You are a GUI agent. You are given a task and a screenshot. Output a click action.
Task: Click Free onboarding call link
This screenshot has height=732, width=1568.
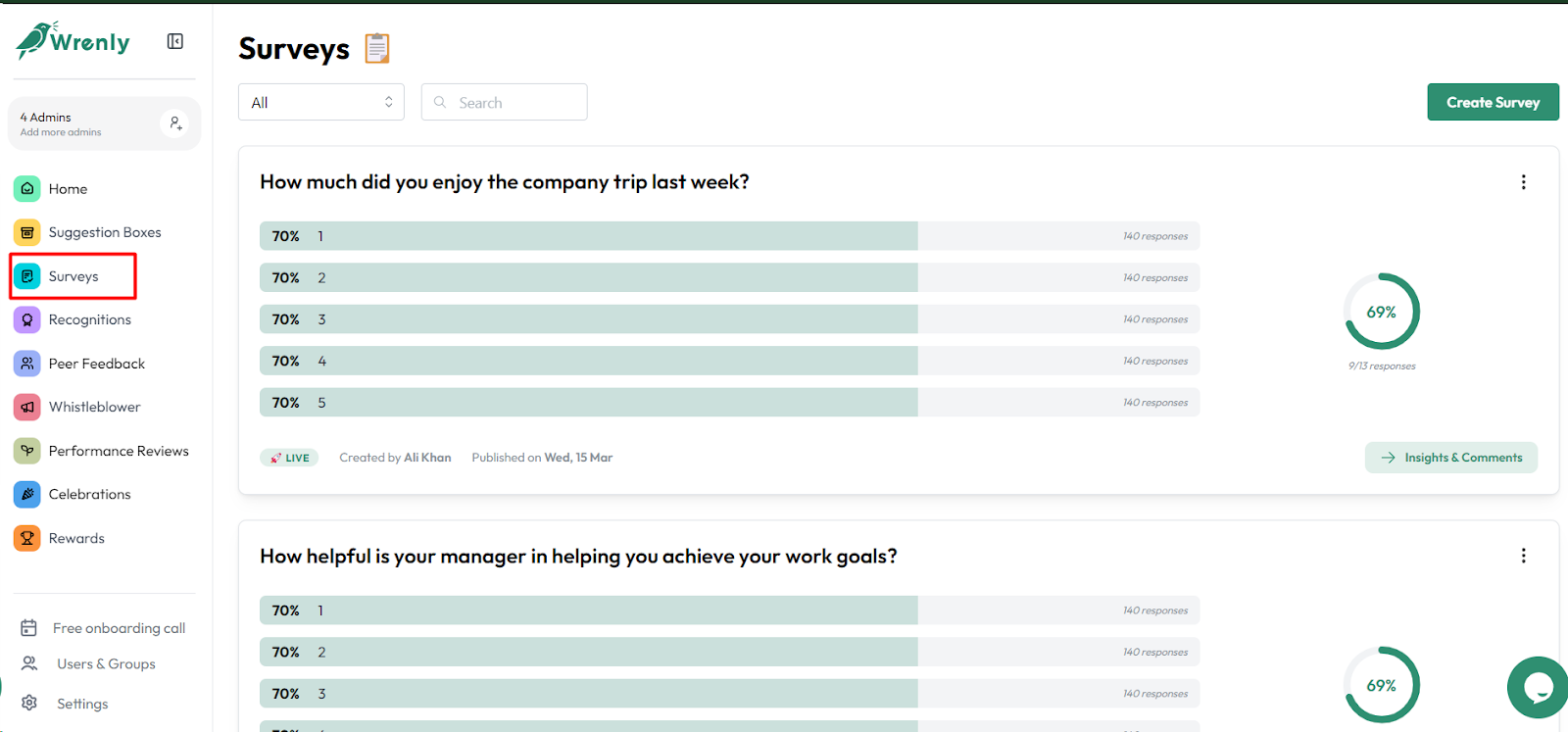pyautogui.click(x=120, y=628)
